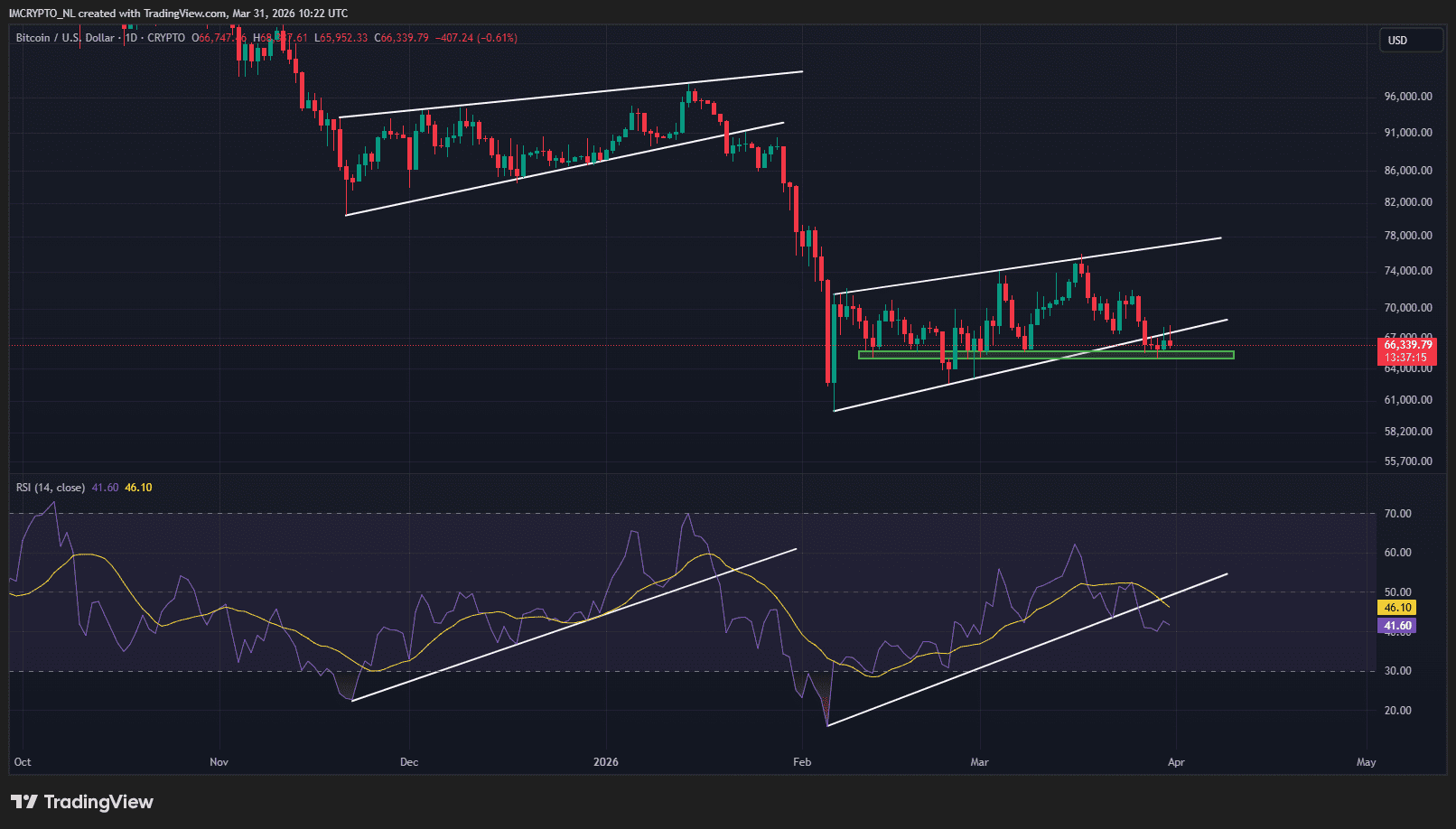Click the Dec label on time axis
The height and width of the screenshot is (829, 1456).
pos(409,762)
